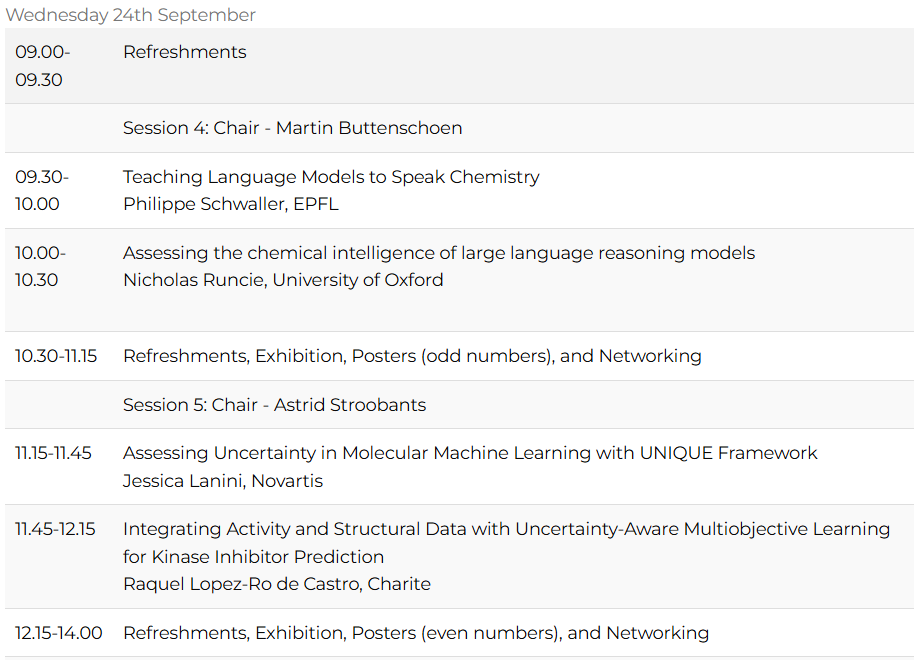921x660 pixels.
Task: Select the 11.45-12.15 time slot
Action: coord(55,529)
